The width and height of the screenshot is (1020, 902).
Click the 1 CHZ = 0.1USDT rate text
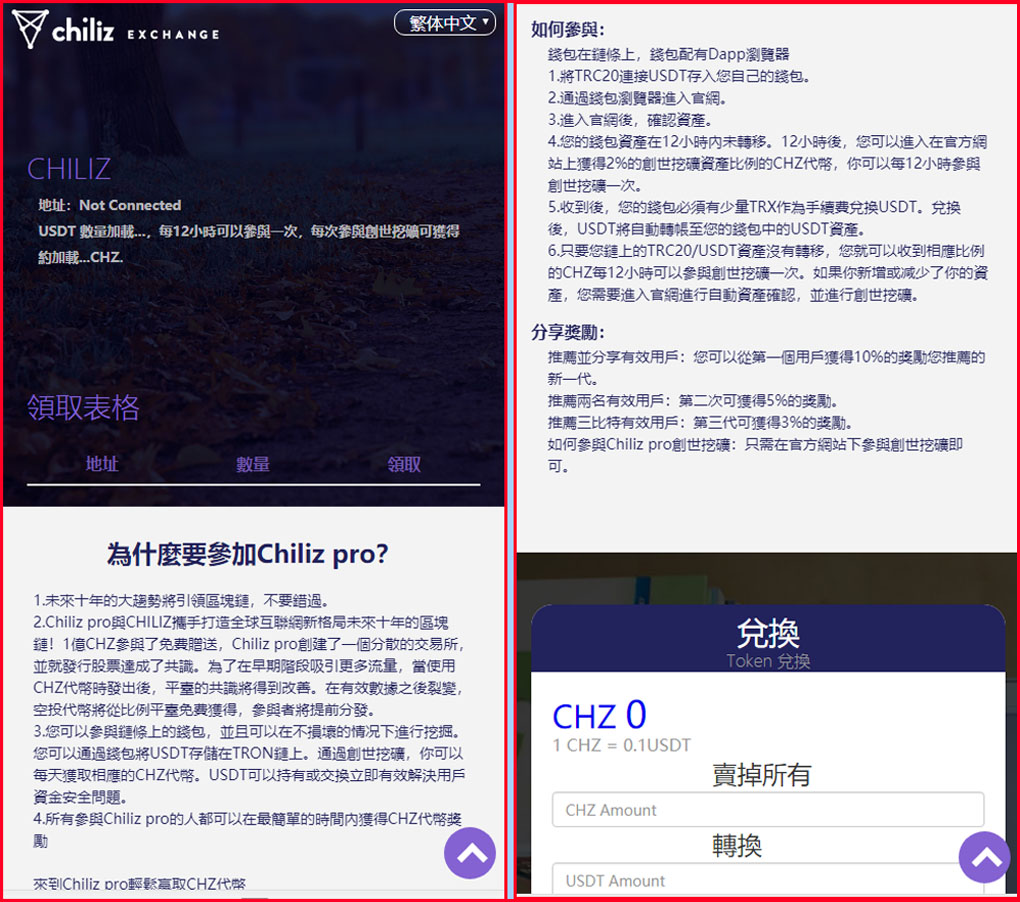pyautogui.click(x=622, y=745)
